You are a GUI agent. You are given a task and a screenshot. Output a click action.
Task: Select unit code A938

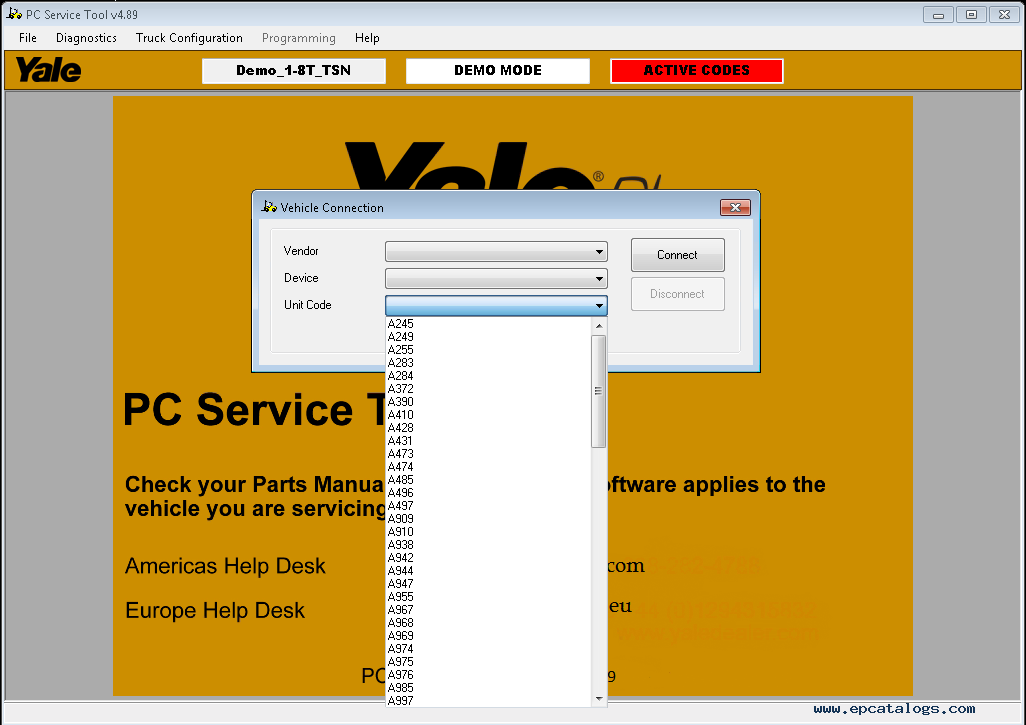click(488, 545)
